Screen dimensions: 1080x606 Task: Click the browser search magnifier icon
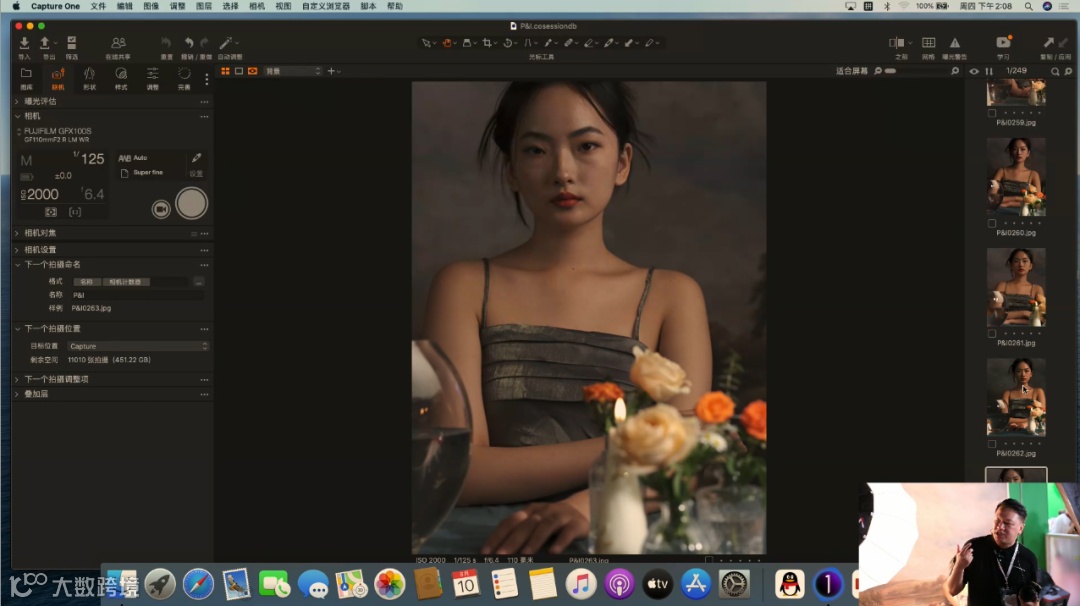[x=1055, y=71]
